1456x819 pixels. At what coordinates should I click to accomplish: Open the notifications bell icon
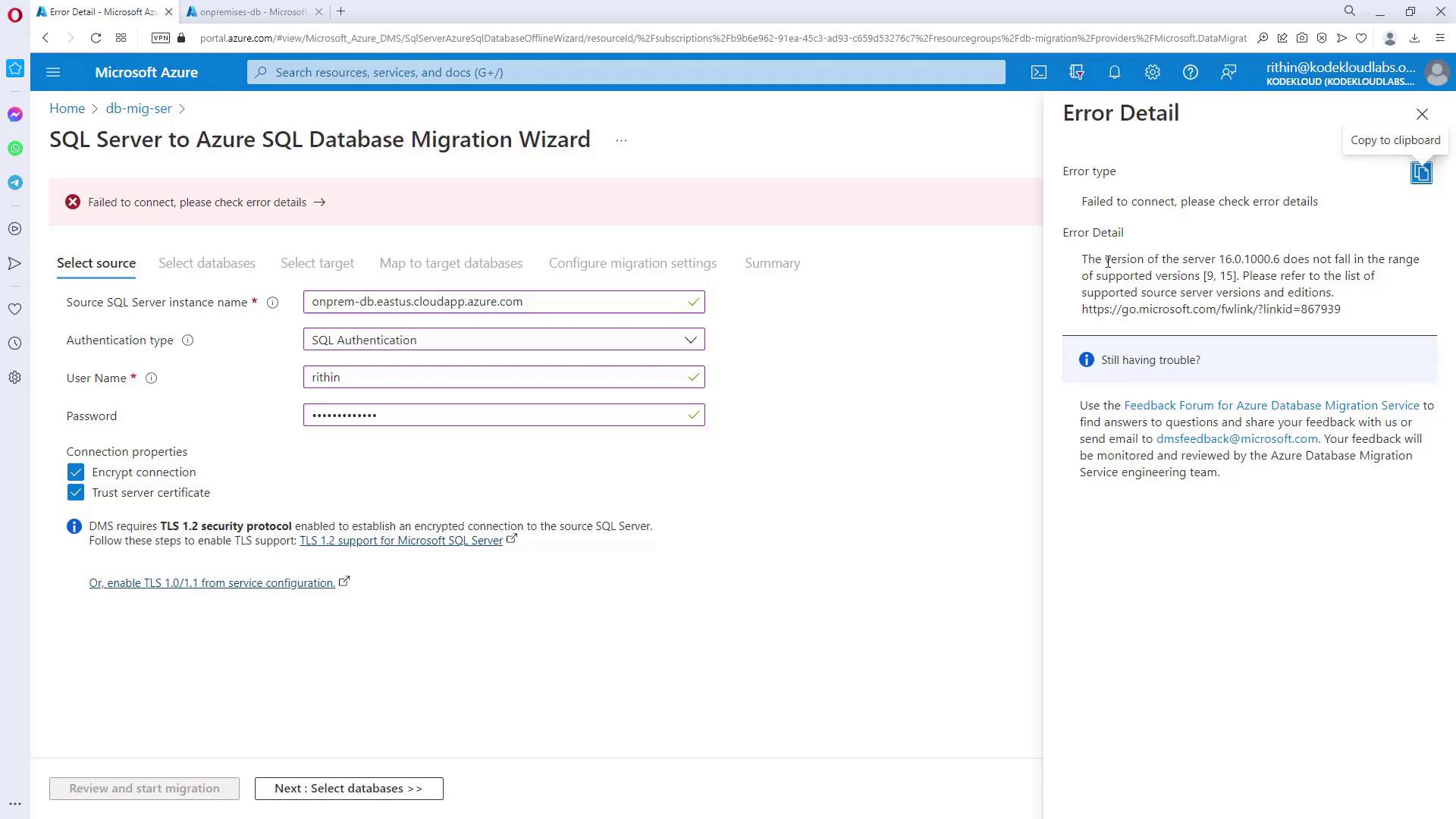(1114, 72)
